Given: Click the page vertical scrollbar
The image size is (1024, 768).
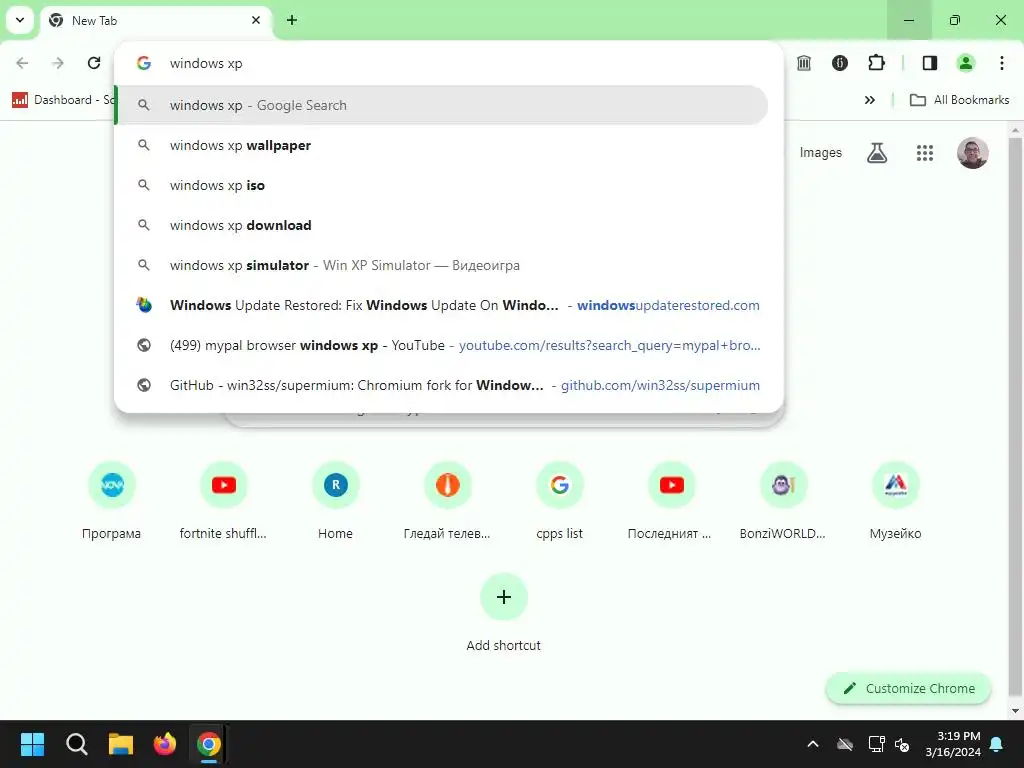Looking at the screenshot, I should [1016, 418].
